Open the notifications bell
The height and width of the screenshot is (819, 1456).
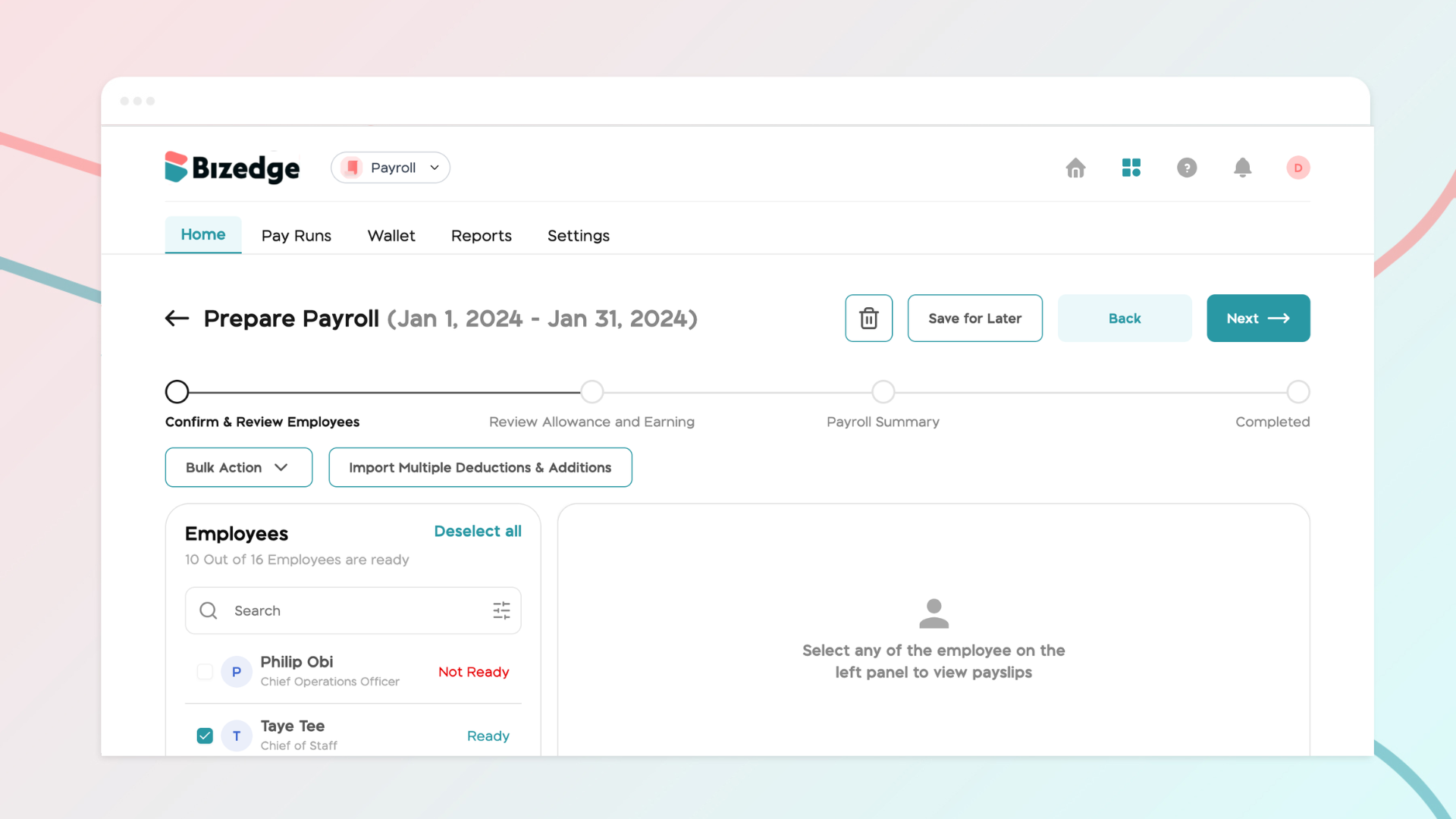click(1242, 168)
